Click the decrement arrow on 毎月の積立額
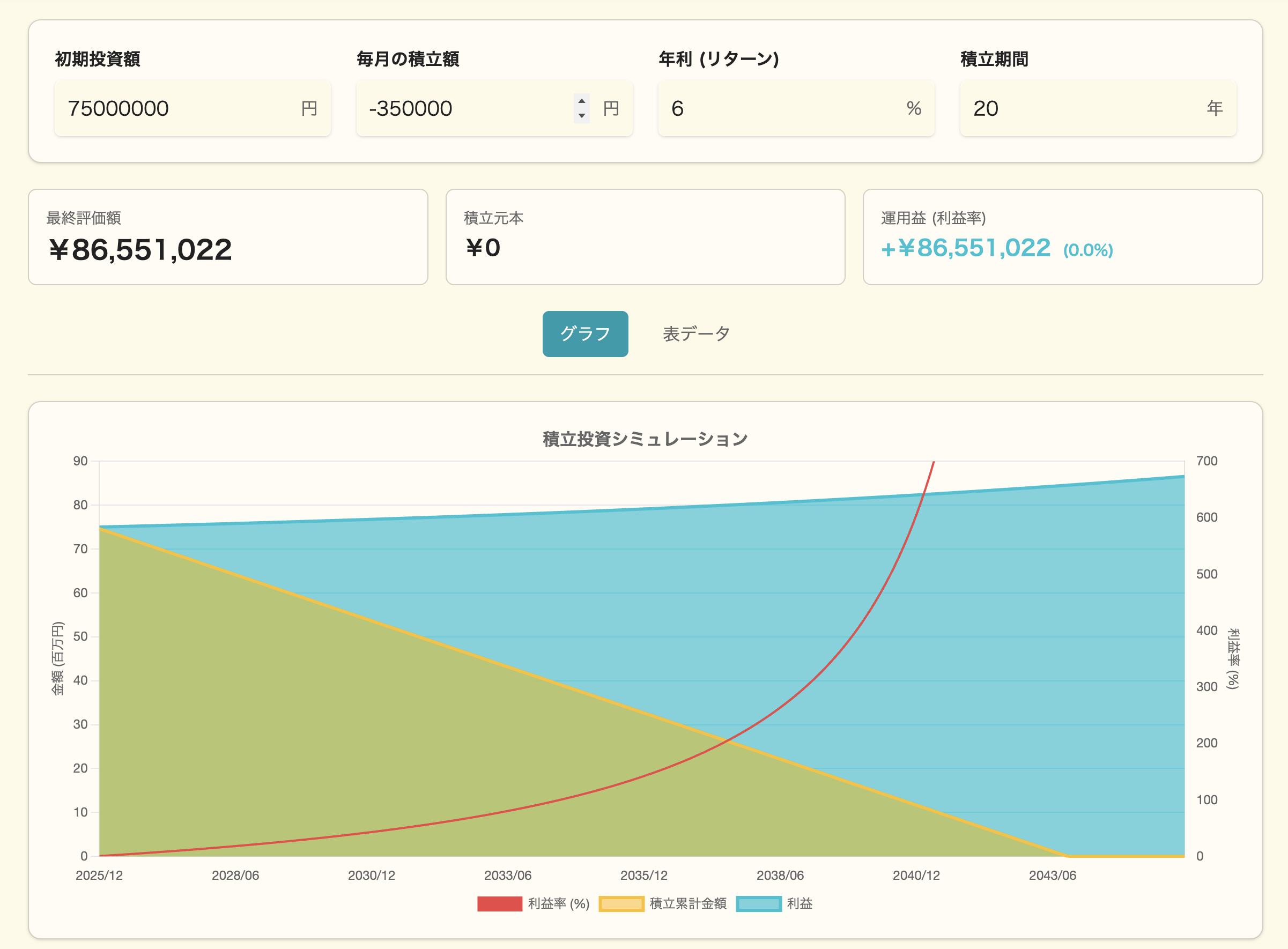The width and height of the screenshot is (1288, 949). pyautogui.click(x=581, y=115)
